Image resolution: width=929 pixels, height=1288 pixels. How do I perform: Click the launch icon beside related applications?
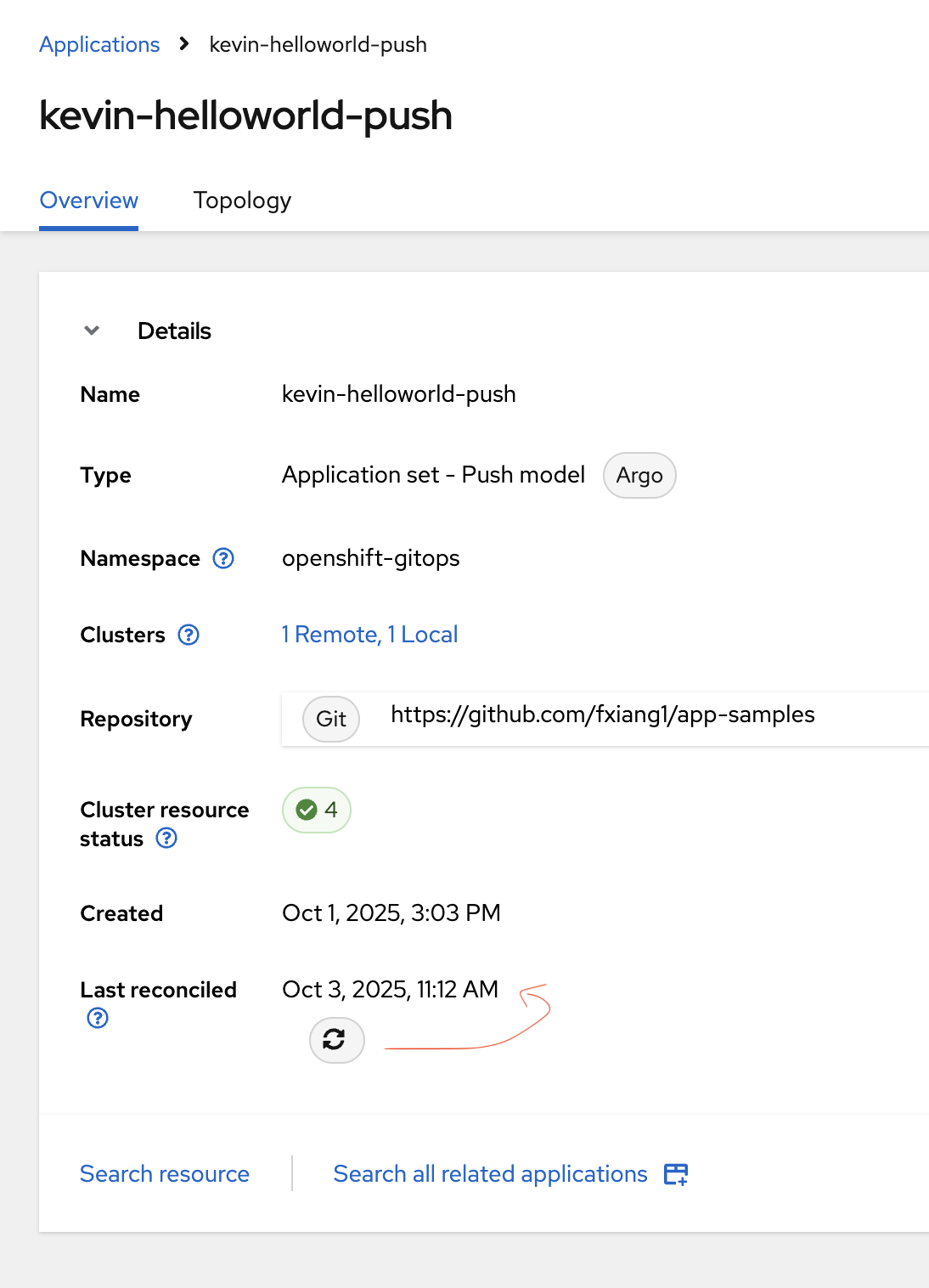coord(676,1174)
